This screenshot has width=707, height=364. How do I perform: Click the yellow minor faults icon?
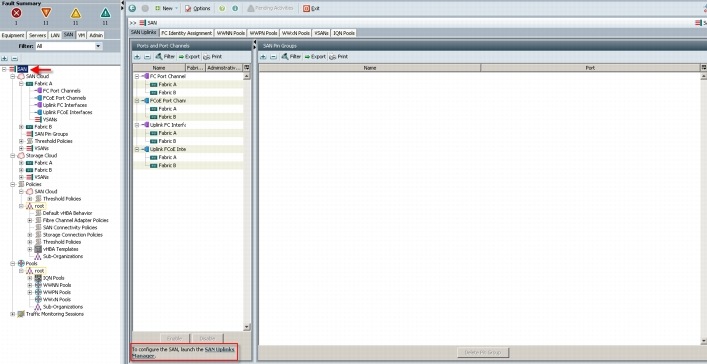click(76, 13)
